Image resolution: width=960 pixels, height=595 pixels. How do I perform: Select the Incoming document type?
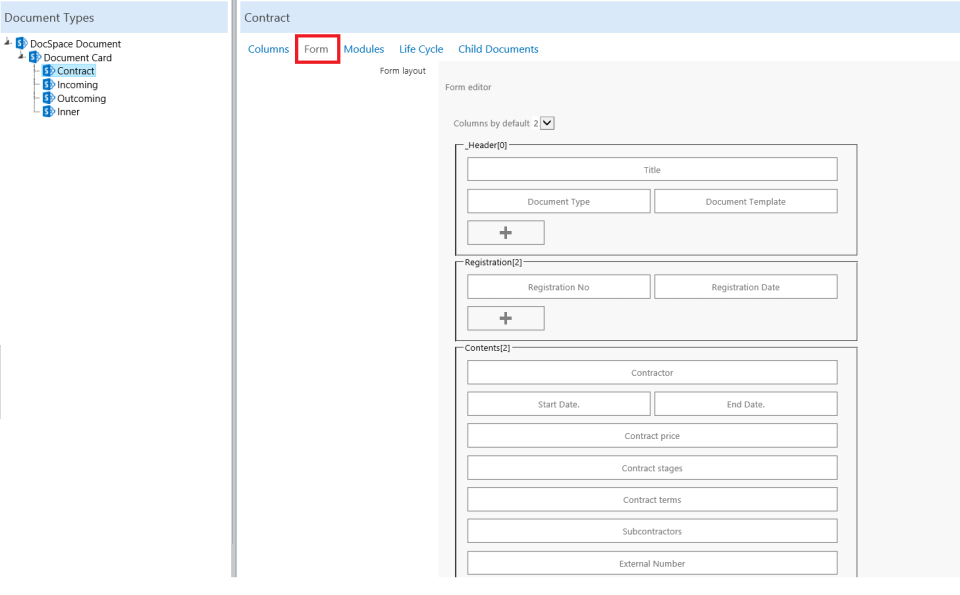(77, 85)
